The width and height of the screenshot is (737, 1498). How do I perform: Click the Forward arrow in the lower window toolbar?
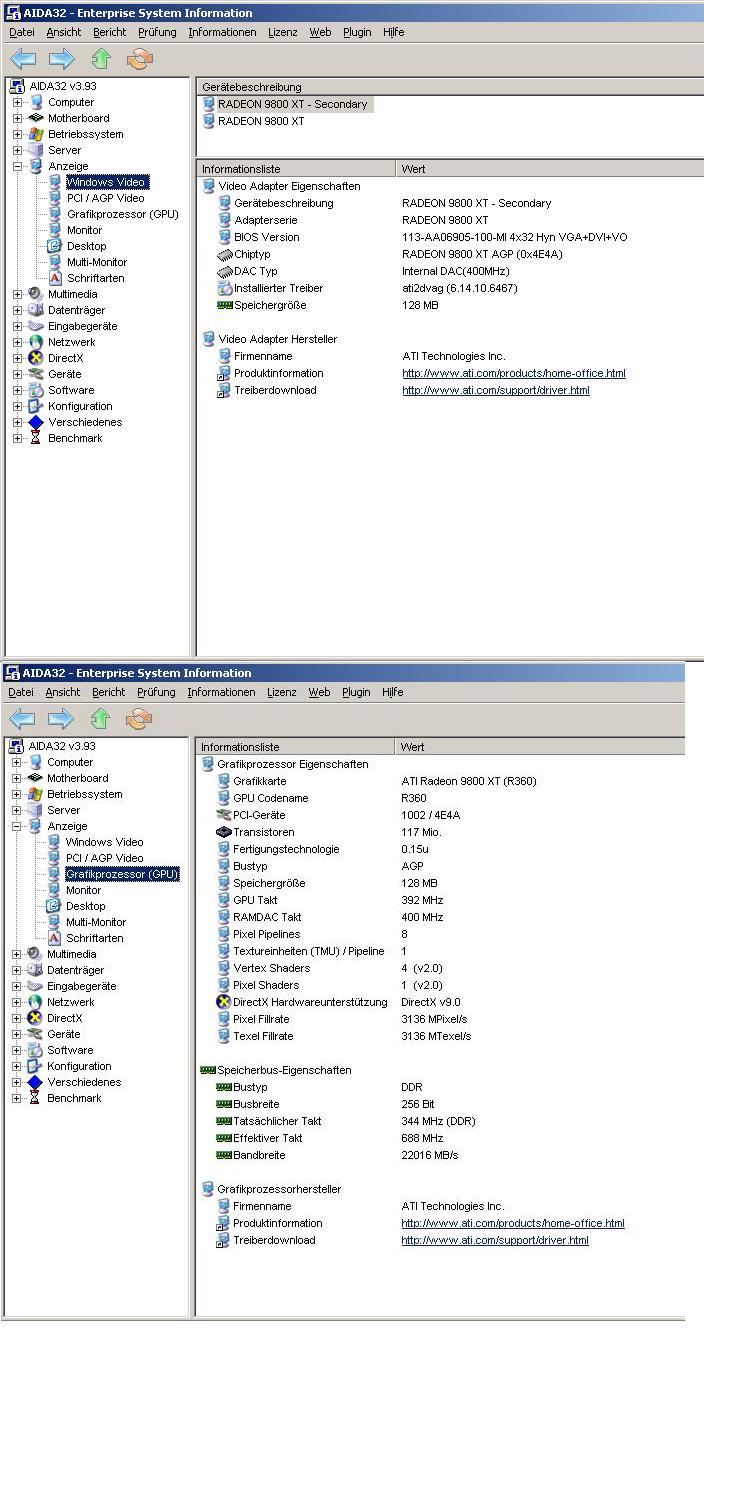pyautogui.click(x=61, y=719)
